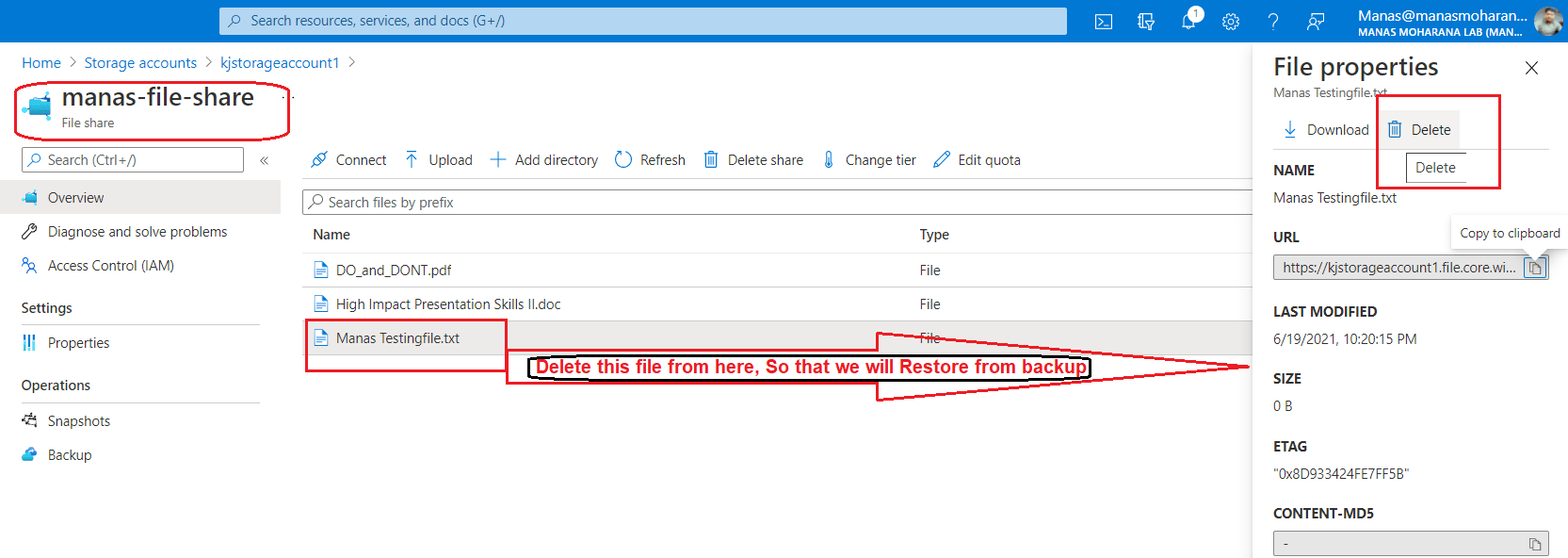Connect to the file share
Image resolution: width=1568 pixels, height=558 pixels.
pos(348,160)
